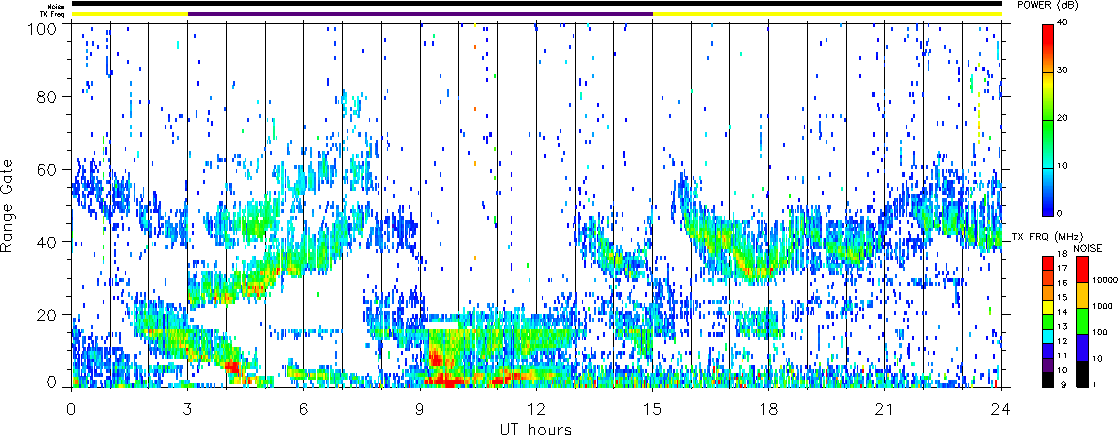Viewport: 1118px width, 435px height.
Task: Click the "UT hours" x-axis label
Action: click(x=536, y=429)
